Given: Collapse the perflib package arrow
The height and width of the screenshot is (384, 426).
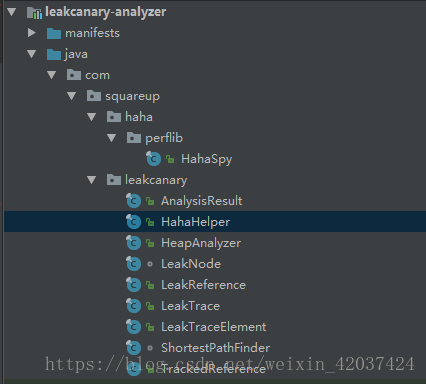Looking at the screenshot, I should pyautogui.click(x=112, y=138).
